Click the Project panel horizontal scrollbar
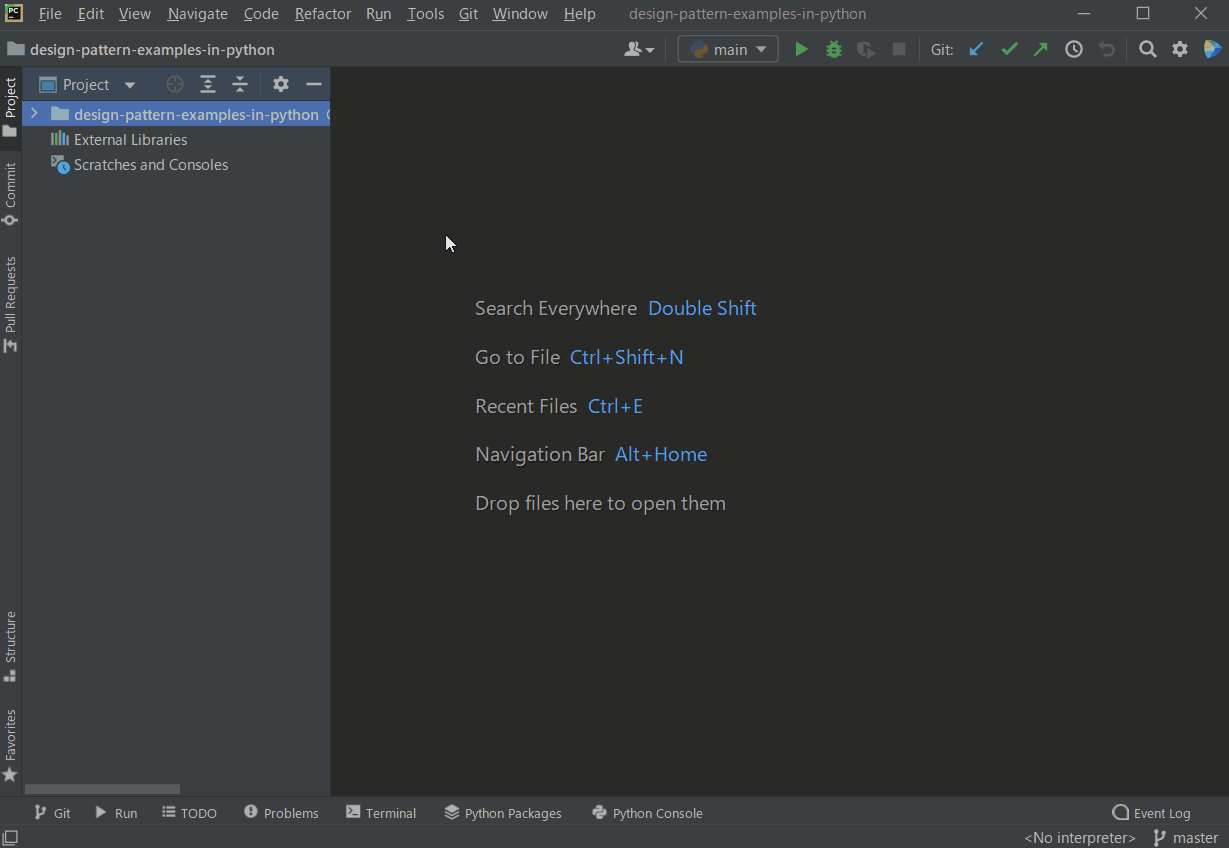 tap(102, 789)
